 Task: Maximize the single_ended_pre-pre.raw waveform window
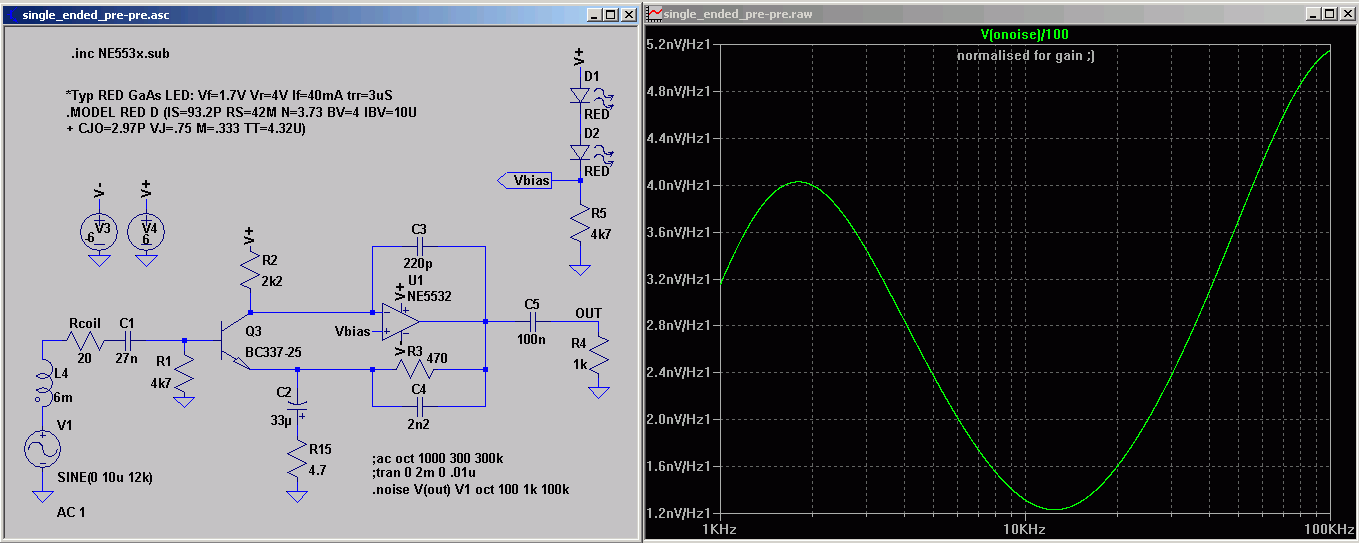[1329, 13]
